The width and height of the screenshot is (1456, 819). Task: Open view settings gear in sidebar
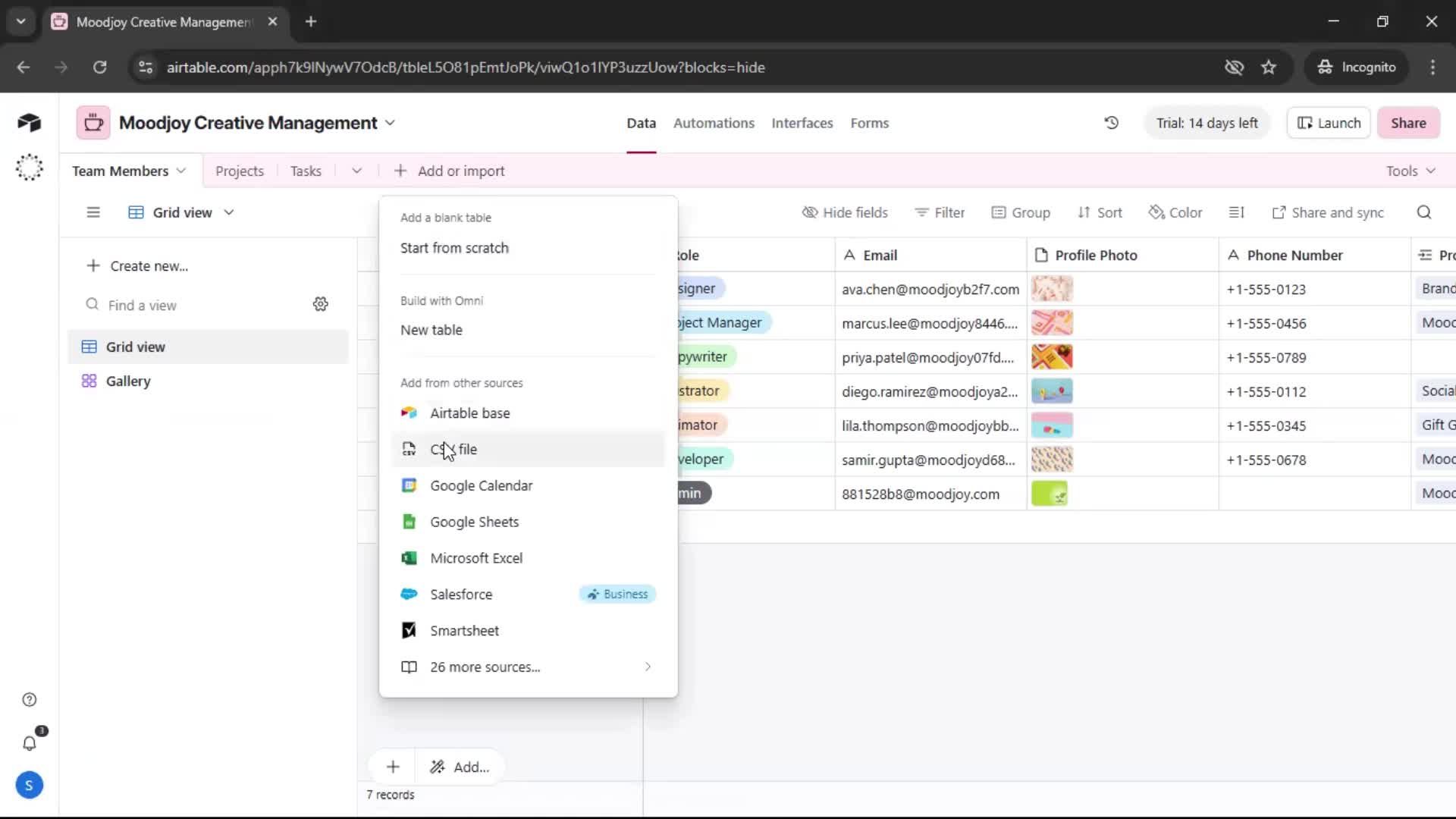[x=321, y=304]
